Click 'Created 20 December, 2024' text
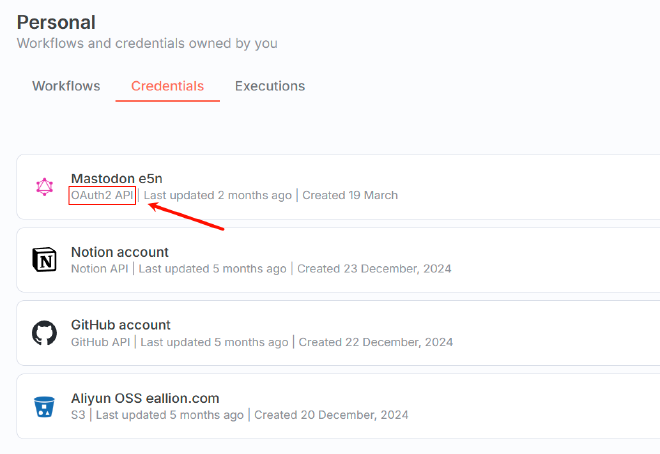This screenshot has width=660, height=454. [331, 415]
